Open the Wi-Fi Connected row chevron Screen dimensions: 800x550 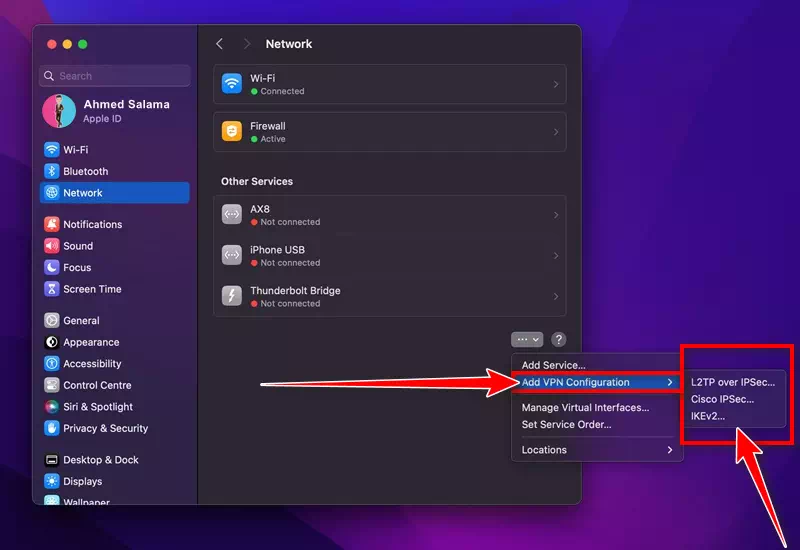pos(556,84)
